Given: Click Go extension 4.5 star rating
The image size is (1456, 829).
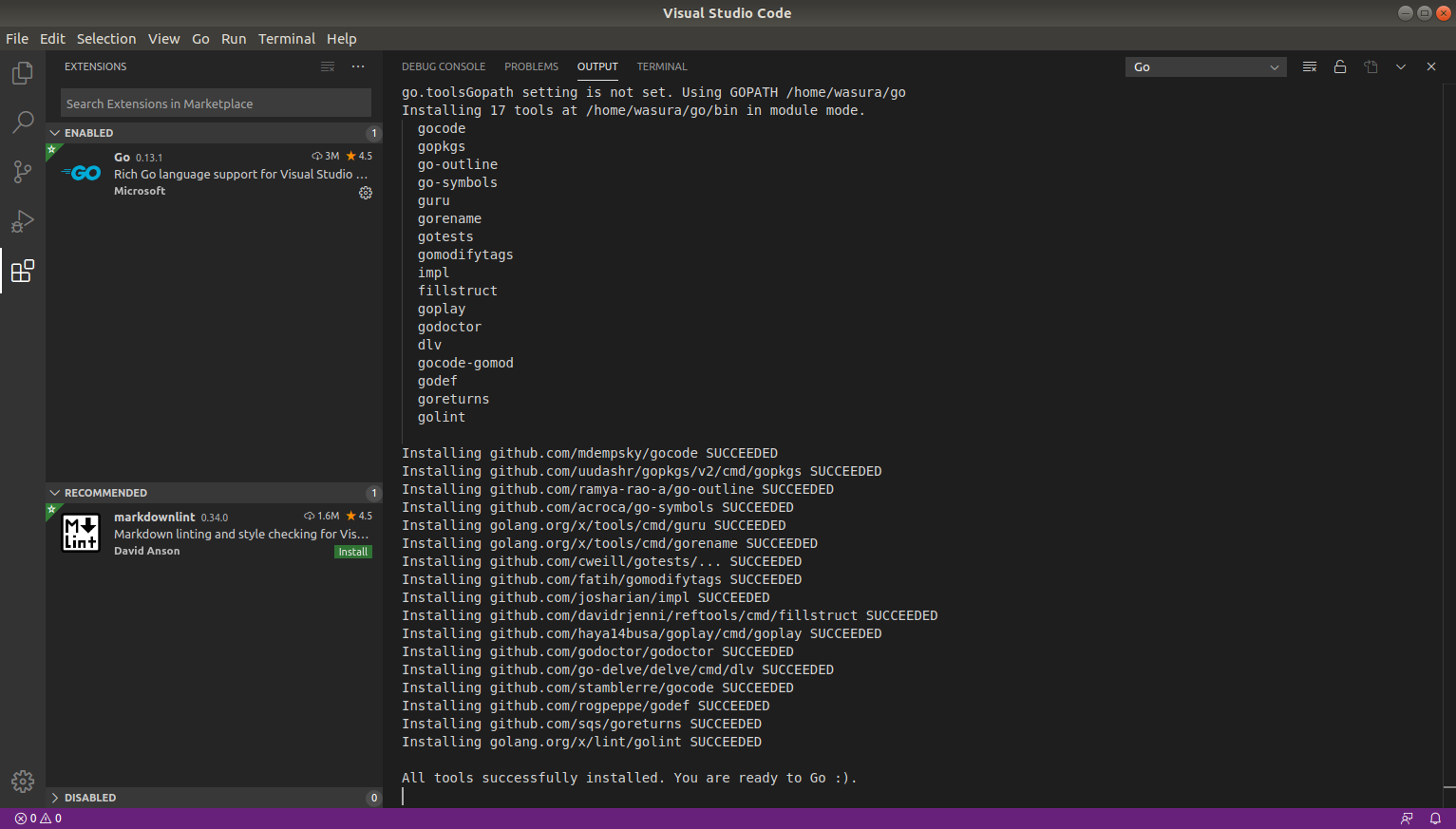Looking at the screenshot, I should (359, 156).
